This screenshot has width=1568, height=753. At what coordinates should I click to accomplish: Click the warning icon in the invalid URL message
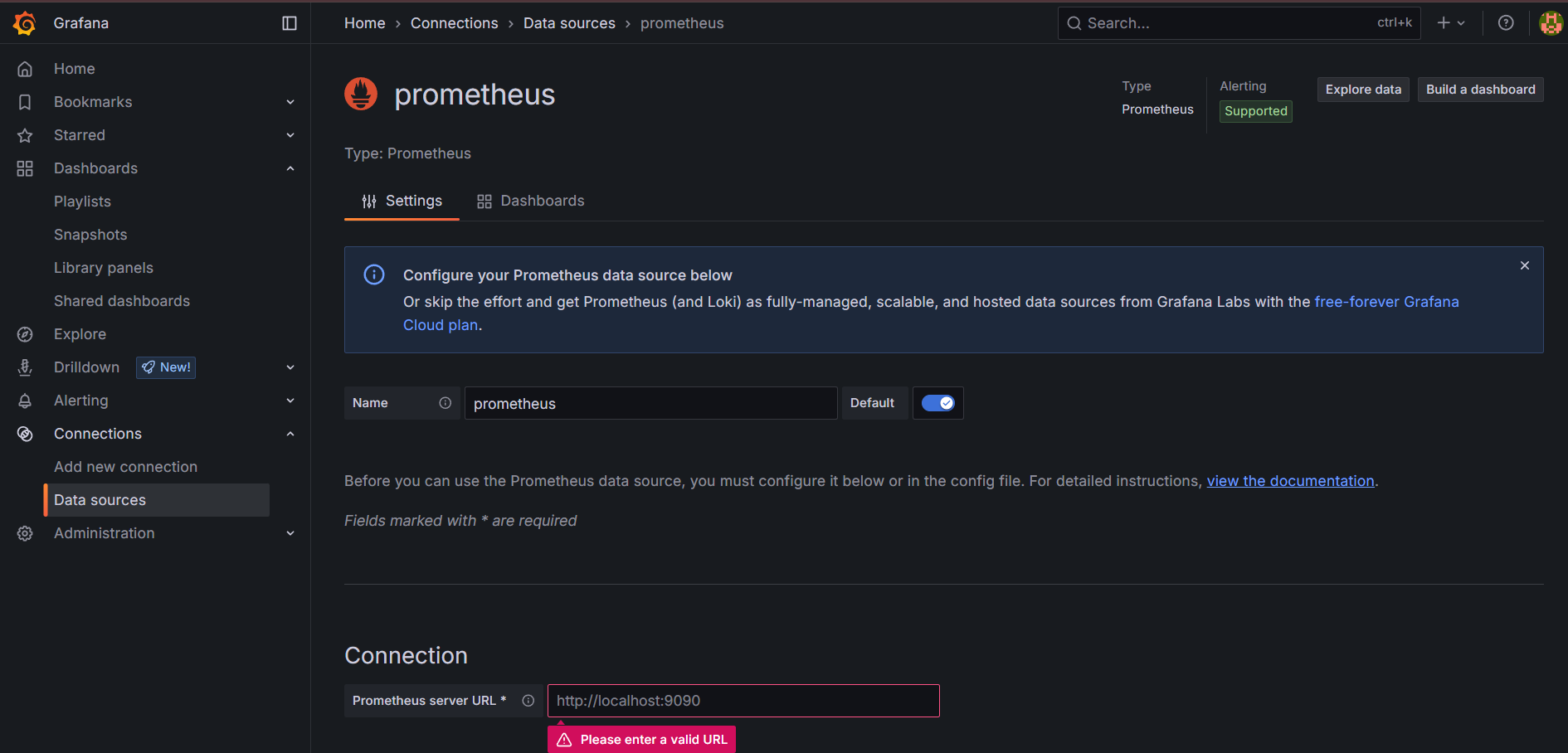coord(565,740)
